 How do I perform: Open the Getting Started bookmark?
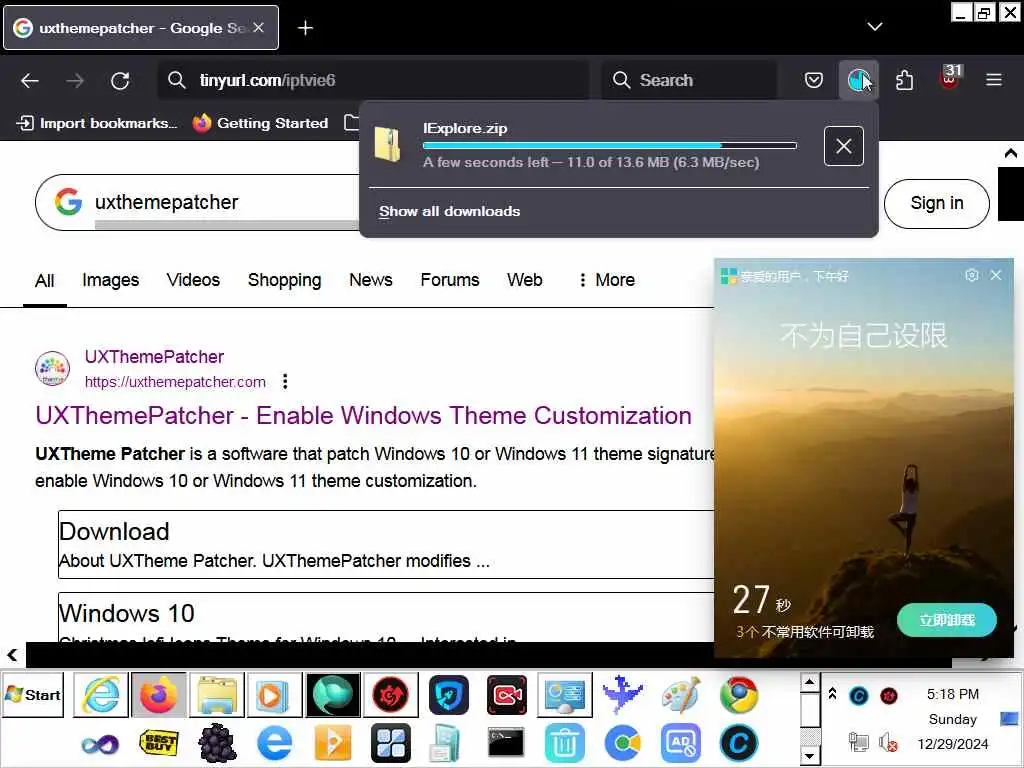[261, 123]
